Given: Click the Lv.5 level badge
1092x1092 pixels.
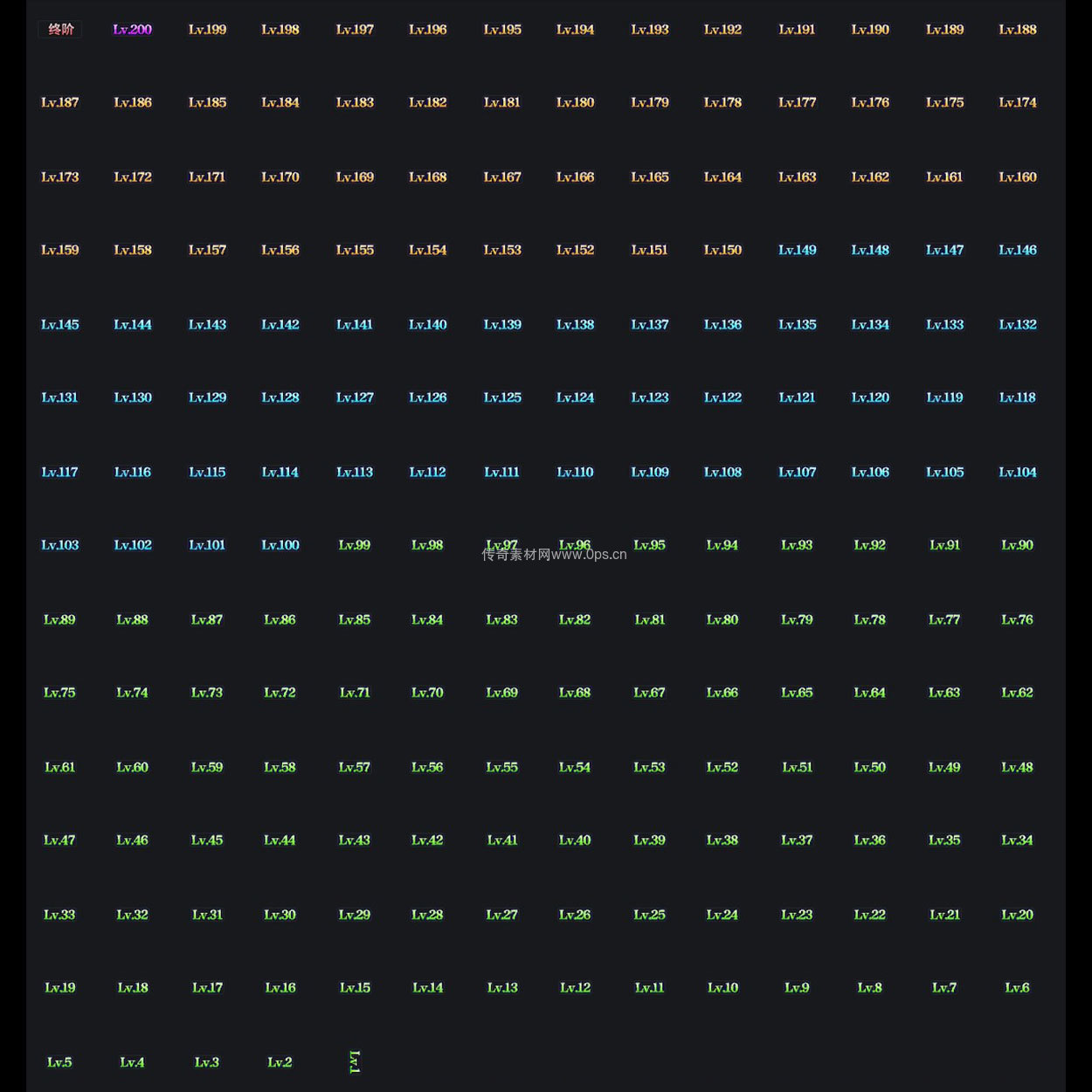Looking at the screenshot, I should click(59, 1062).
